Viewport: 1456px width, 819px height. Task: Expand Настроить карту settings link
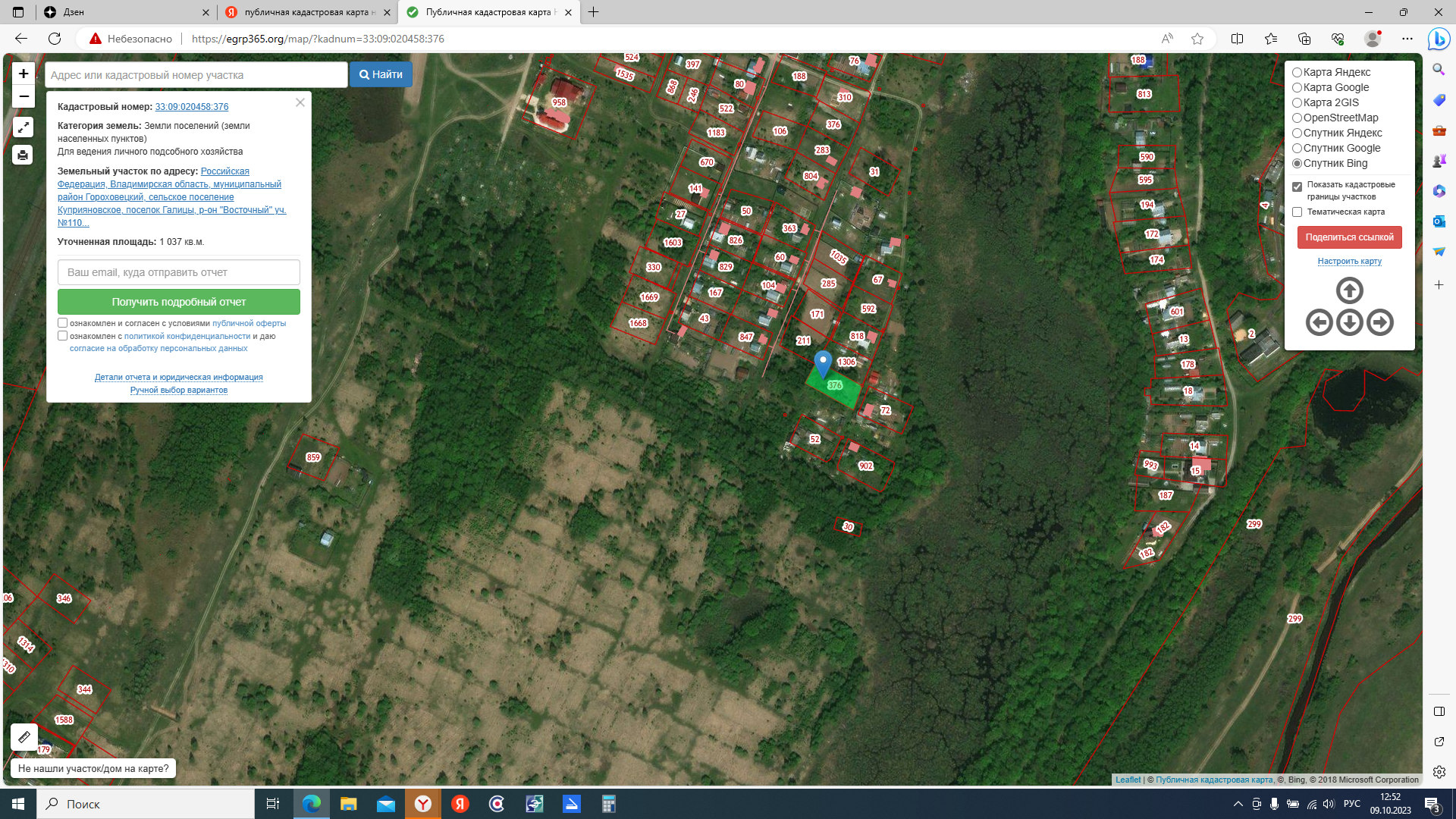1349,261
